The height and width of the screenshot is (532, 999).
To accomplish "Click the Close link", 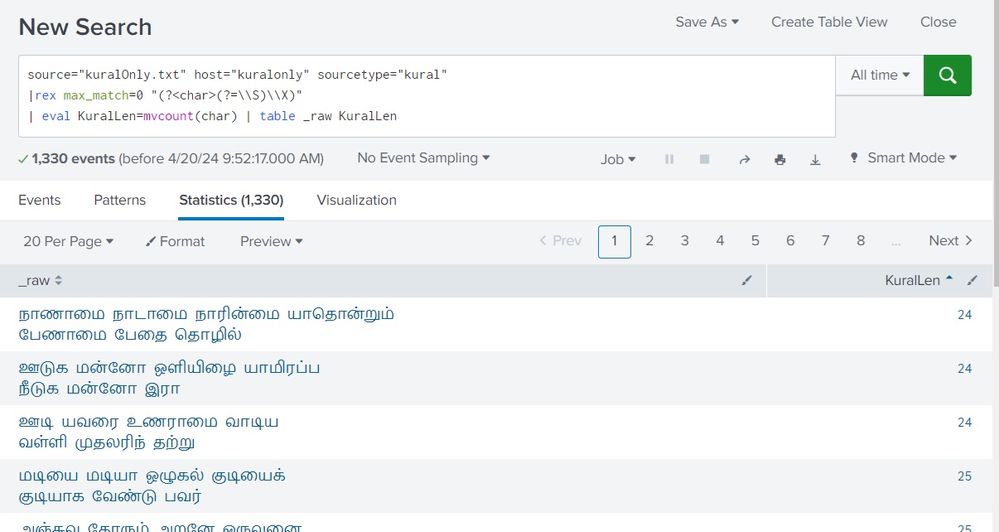I will tap(938, 22).
